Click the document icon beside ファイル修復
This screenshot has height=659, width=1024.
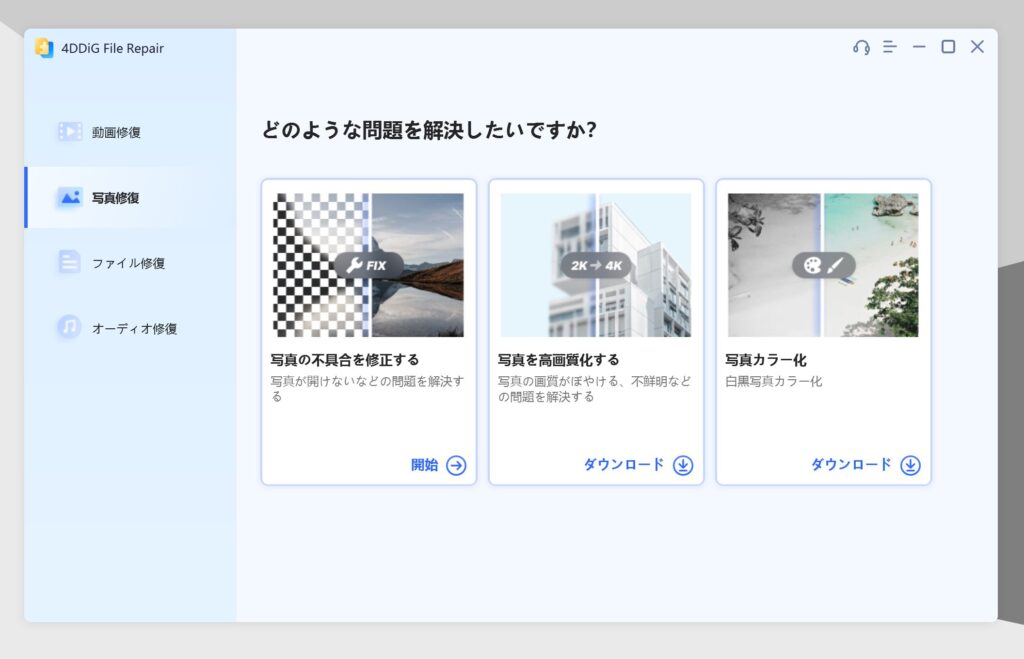click(69, 263)
